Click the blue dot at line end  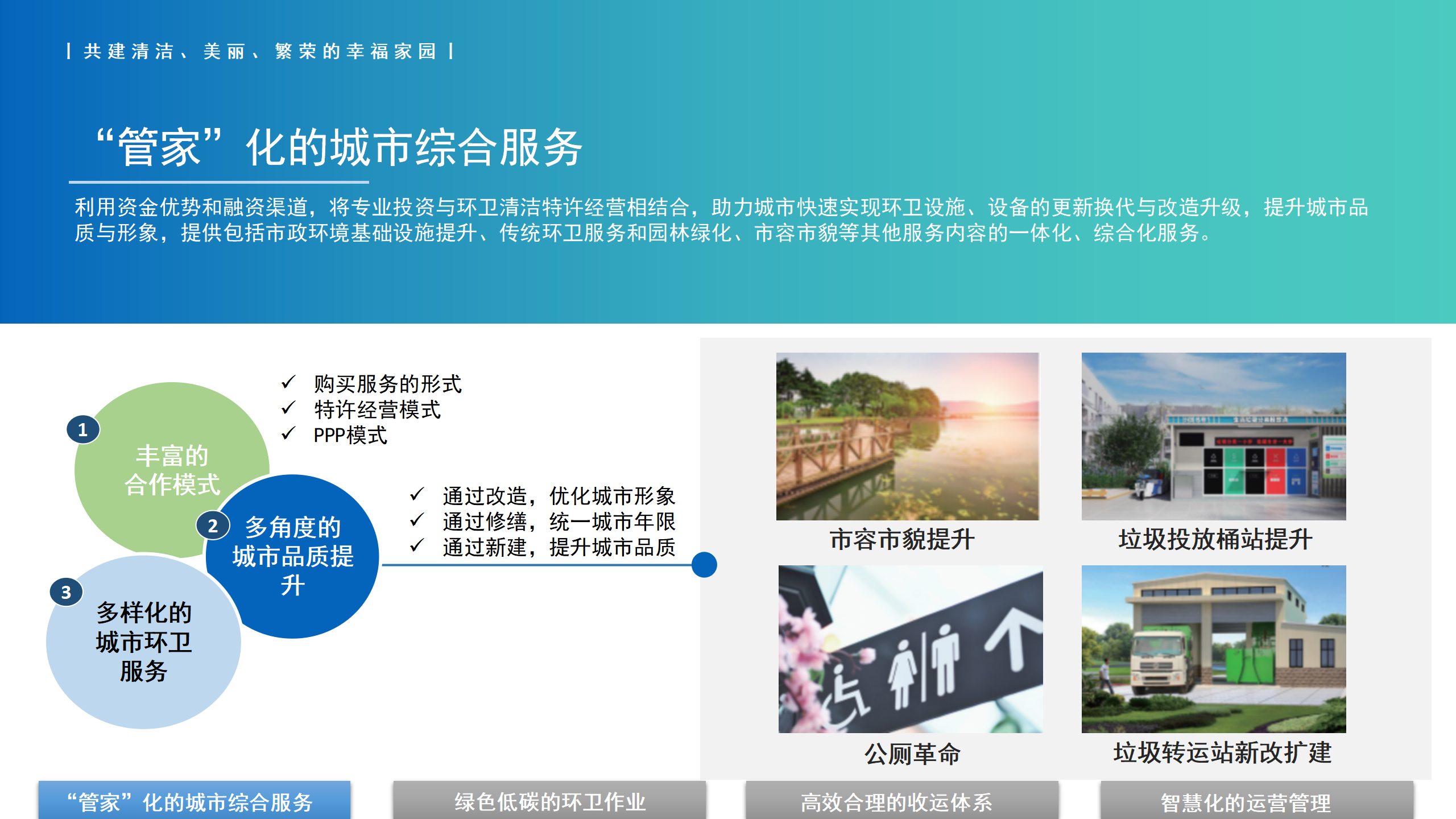point(704,565)
